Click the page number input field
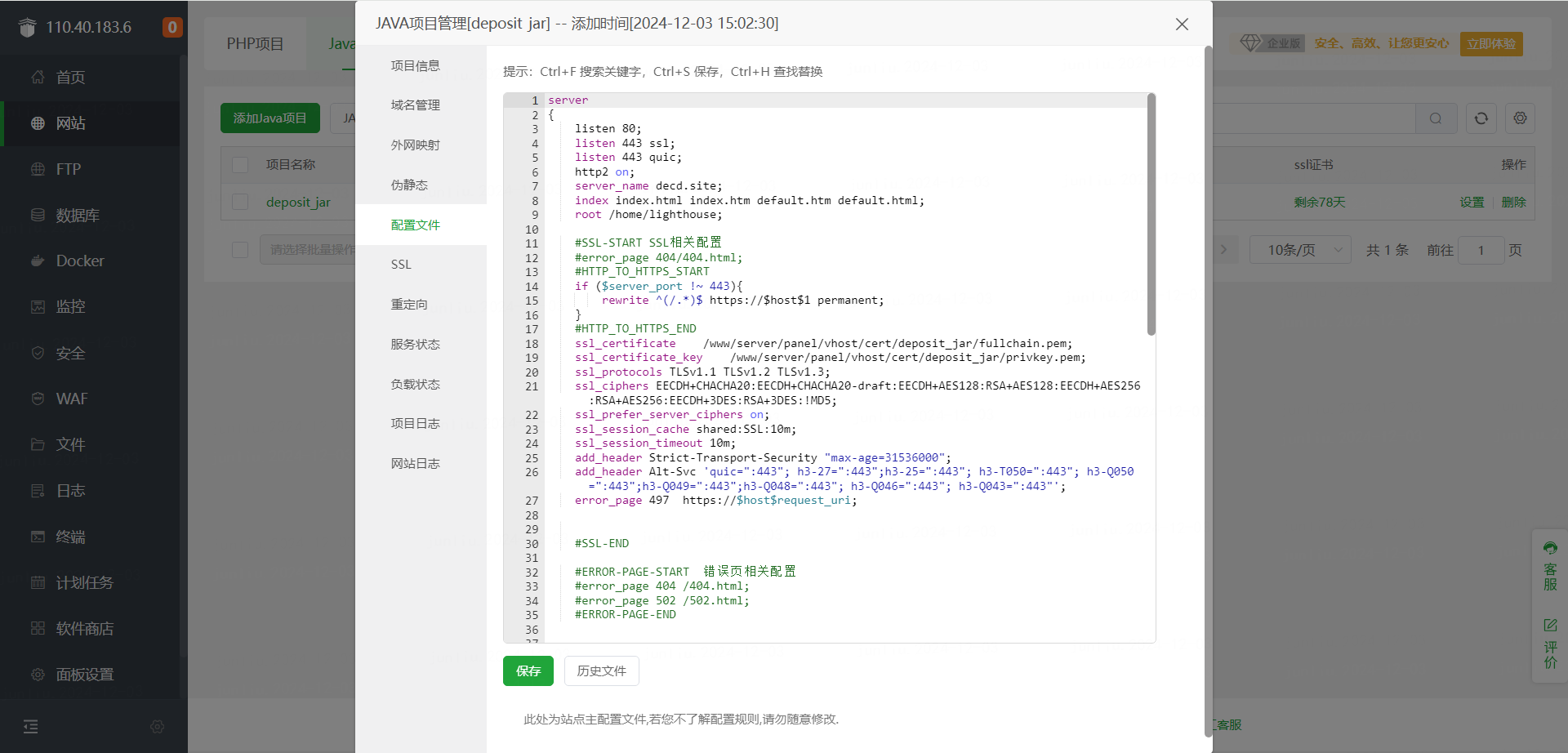The image size is (1568, 753). point(1481,250)
